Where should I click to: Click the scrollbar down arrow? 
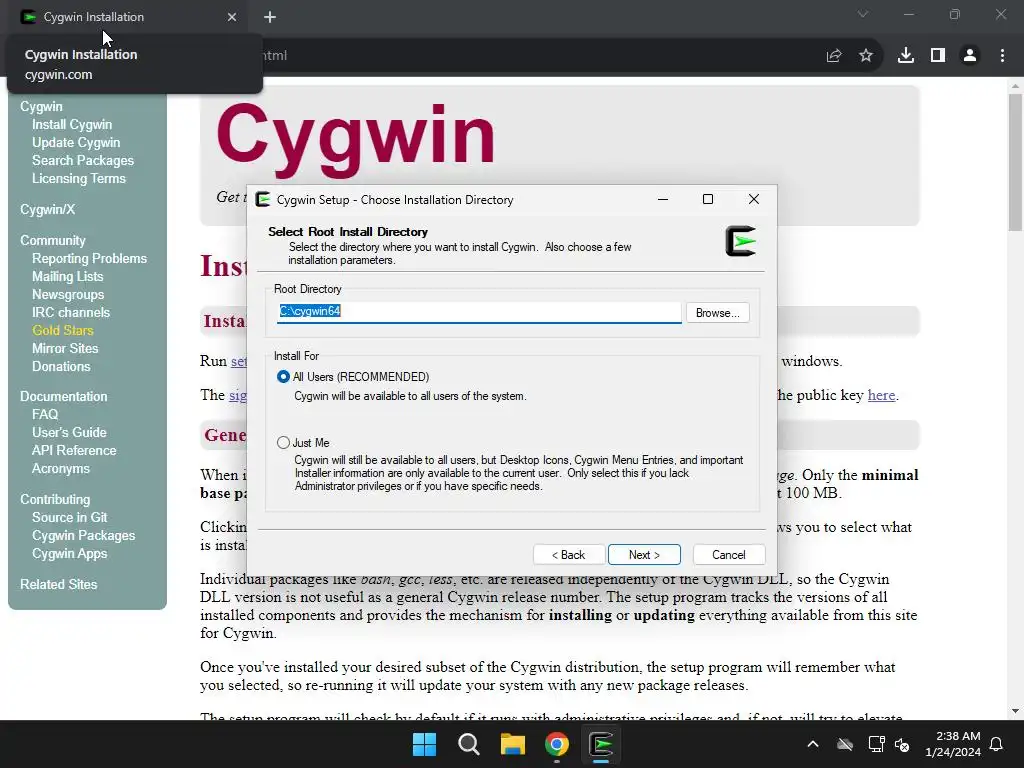point(1015,711)
